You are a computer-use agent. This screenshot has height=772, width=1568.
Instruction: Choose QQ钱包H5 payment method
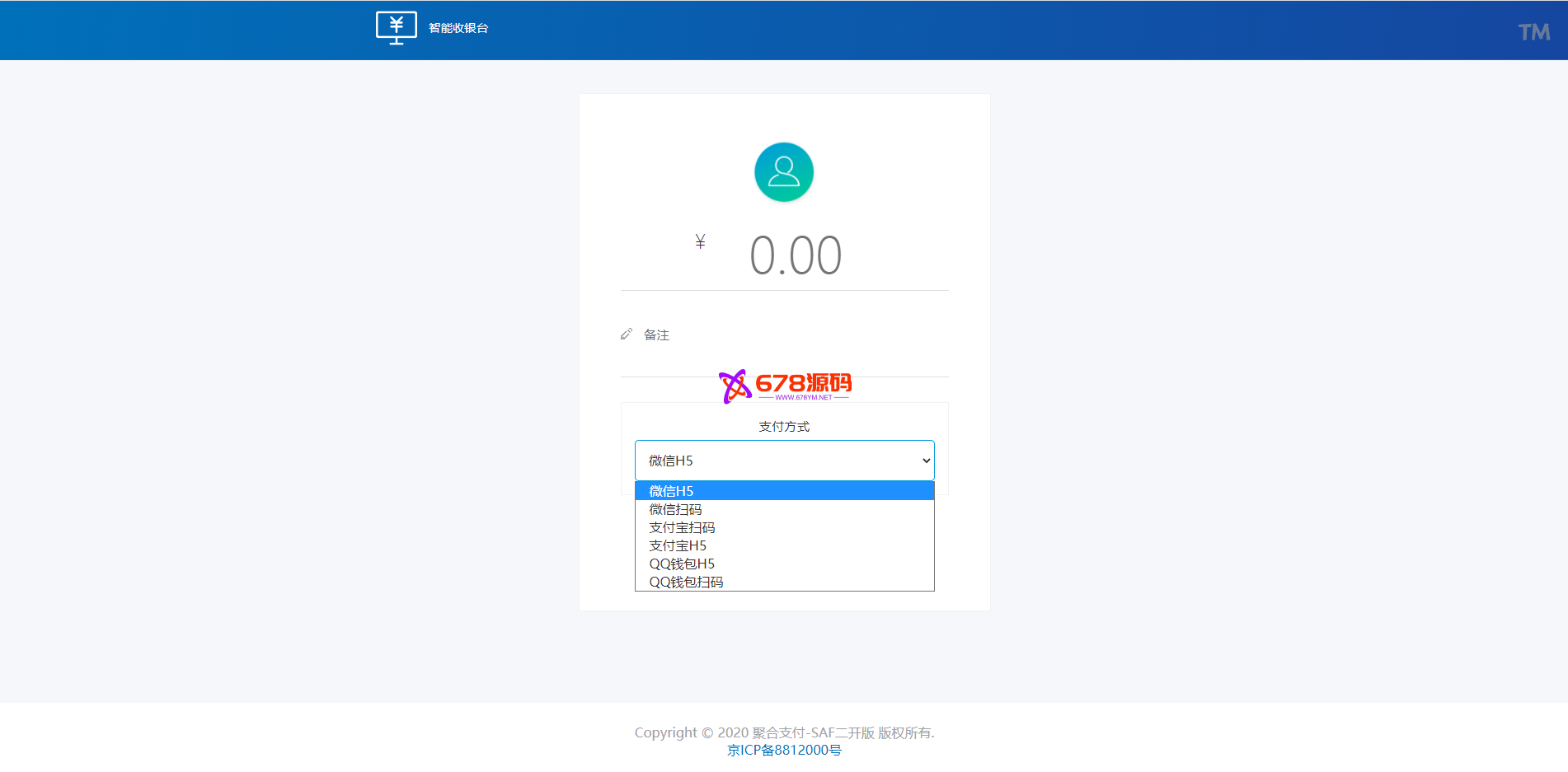(682, 564)
